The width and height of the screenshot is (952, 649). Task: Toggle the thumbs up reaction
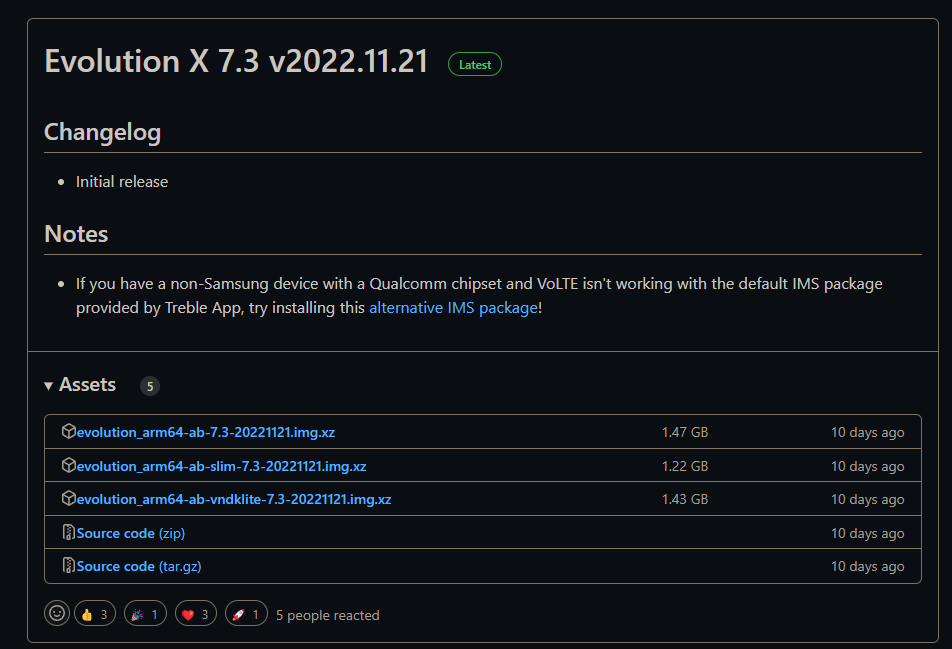[95, 614]
